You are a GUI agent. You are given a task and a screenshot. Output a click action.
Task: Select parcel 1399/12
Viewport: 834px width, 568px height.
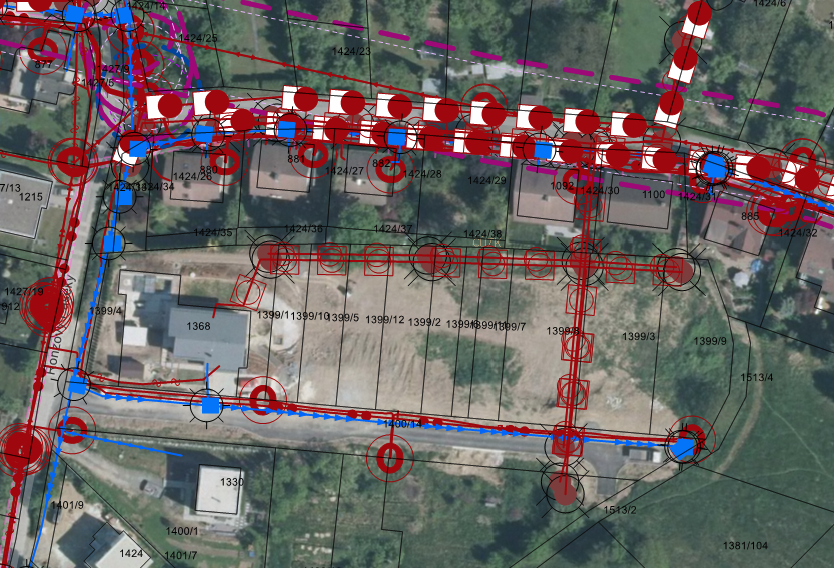point(385,320)
